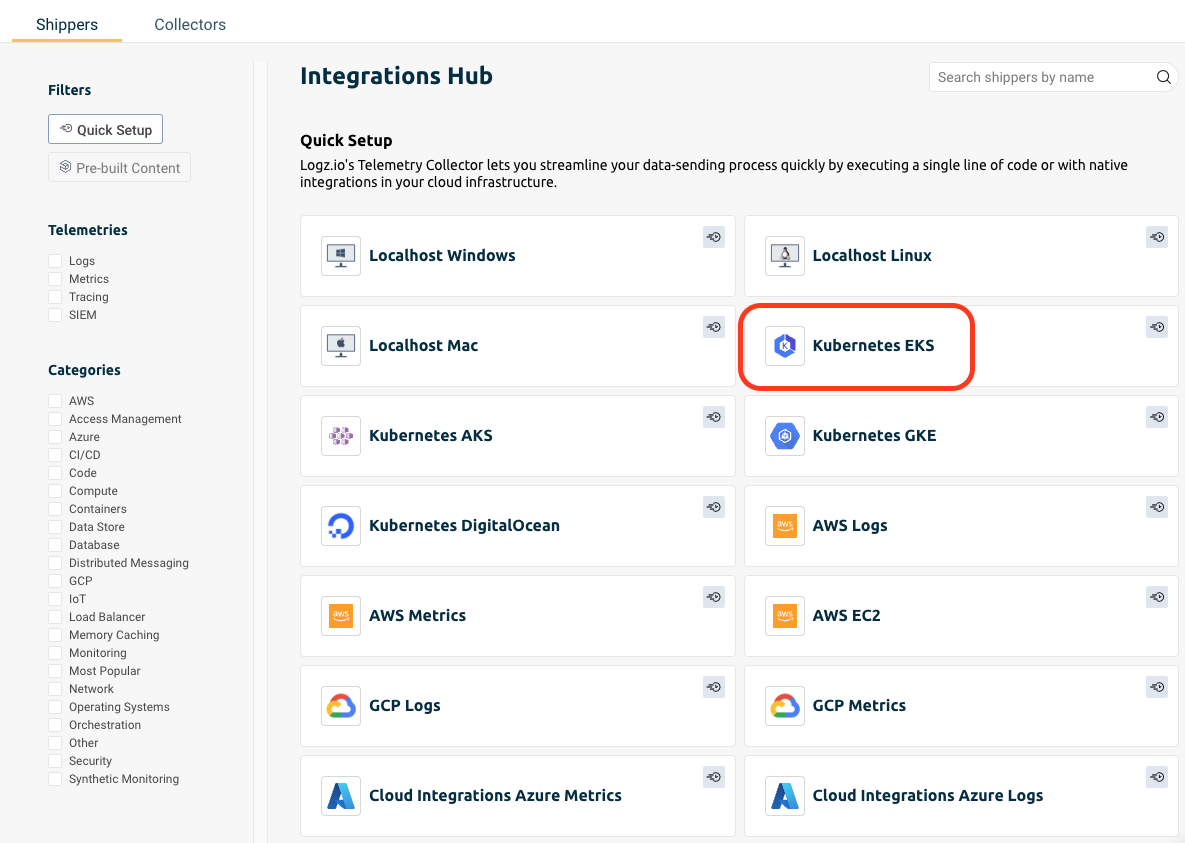This screenshot has width=1185, height=843.
Task: Click the Localhost Windows monitor icon
Action: 341,256
